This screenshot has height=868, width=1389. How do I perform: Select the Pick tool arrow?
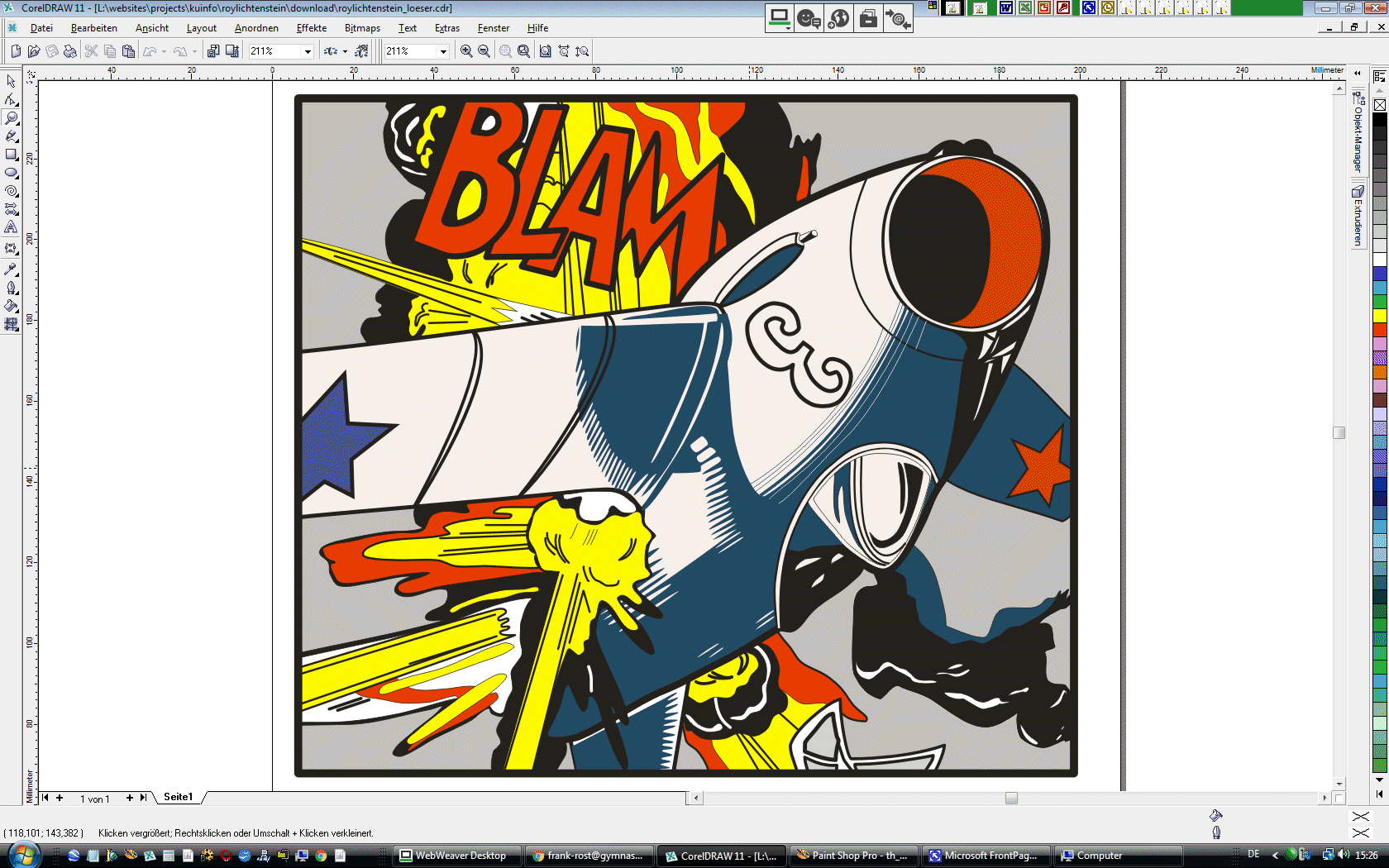[11, 81]
